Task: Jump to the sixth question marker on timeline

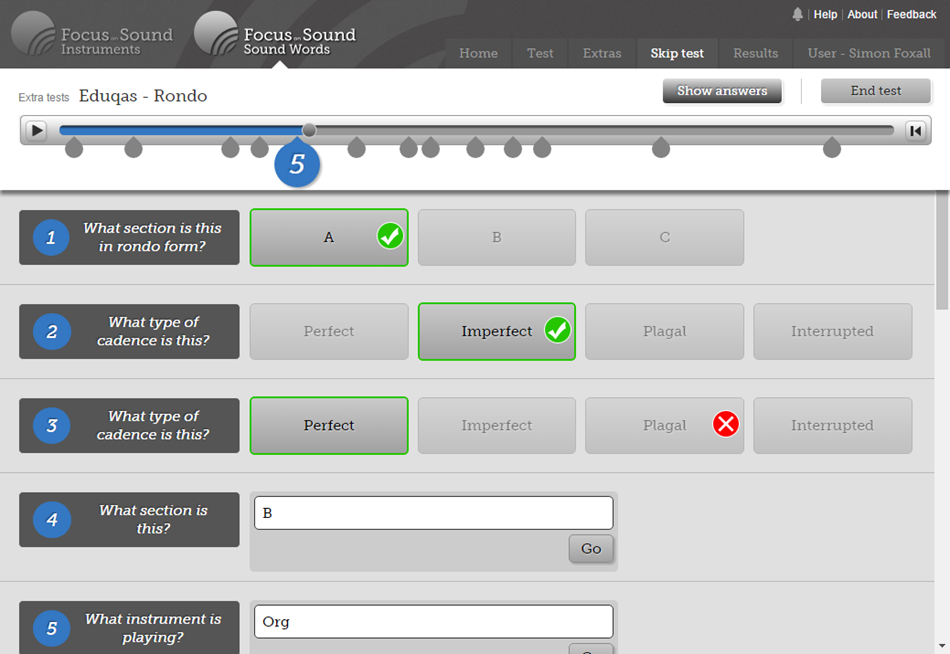Action: pos(357,147)
